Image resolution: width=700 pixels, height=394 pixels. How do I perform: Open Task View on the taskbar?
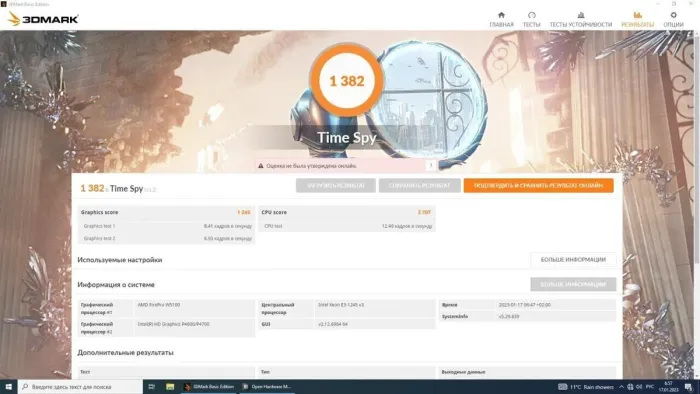pos(152,386)
